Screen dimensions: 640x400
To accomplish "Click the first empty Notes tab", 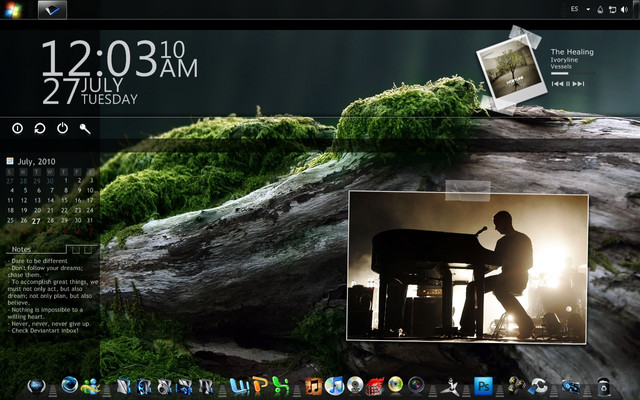I will coord(76,249).
